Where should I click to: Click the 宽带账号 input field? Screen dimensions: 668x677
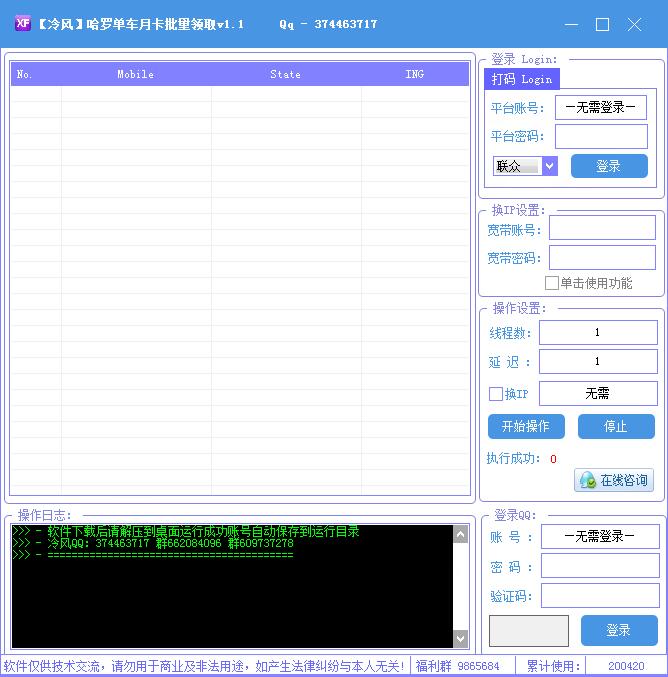pos(602,228)
